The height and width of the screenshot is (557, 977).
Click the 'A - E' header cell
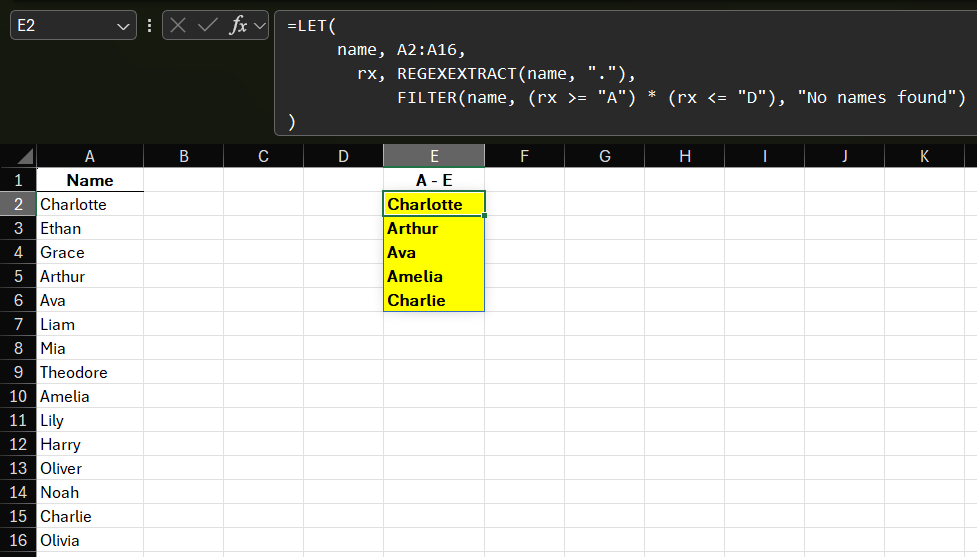pos(434,180)
